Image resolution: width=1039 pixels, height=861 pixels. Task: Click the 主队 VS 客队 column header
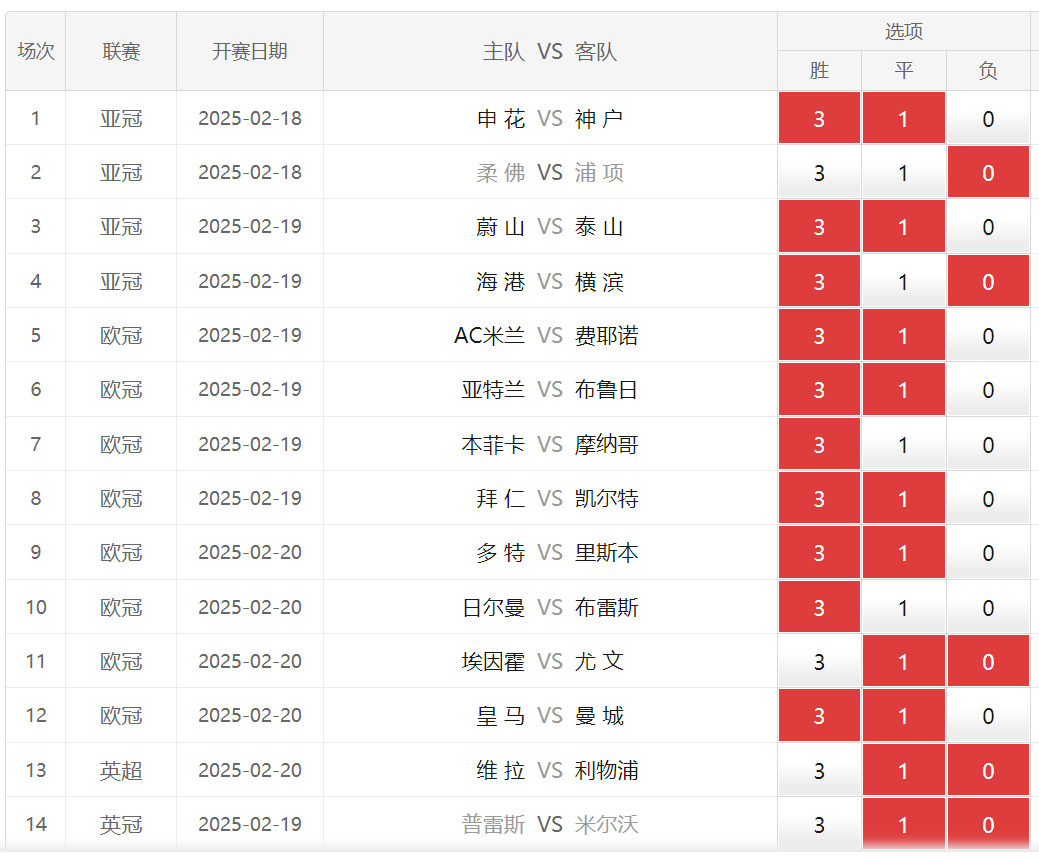click(x=550, y=51)
